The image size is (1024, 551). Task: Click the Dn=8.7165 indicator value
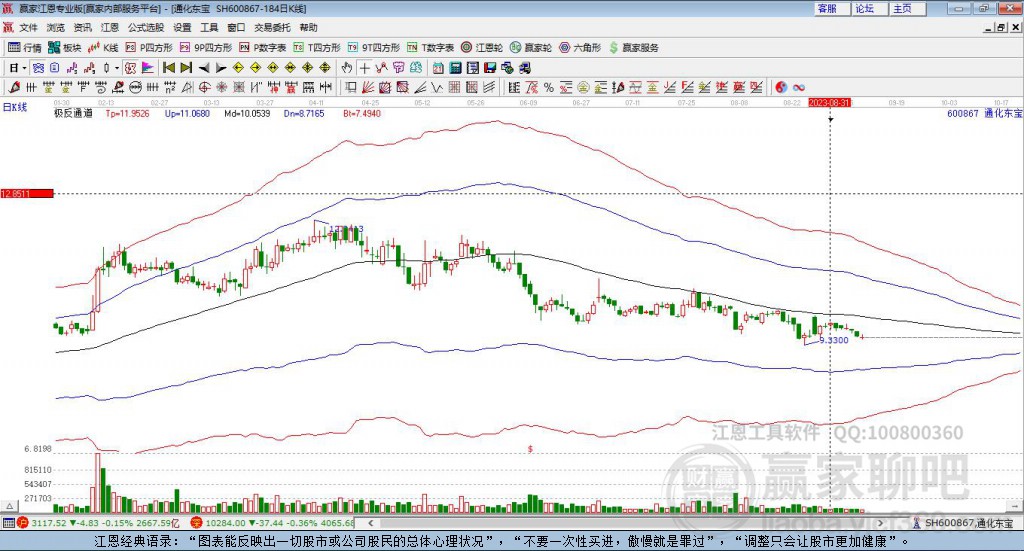[x=304, y=114]
